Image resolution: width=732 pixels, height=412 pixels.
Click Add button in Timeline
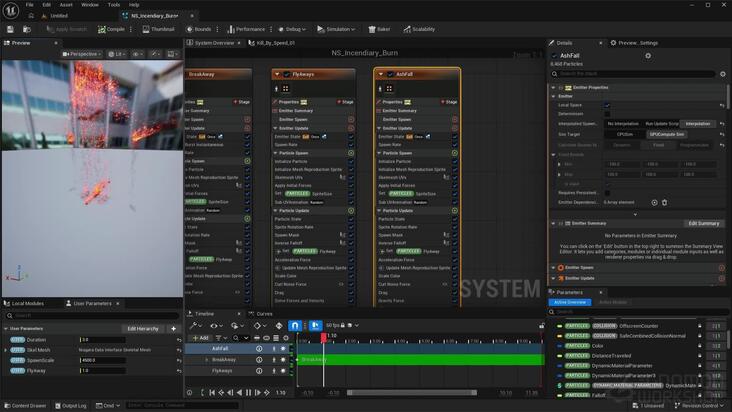201,338
